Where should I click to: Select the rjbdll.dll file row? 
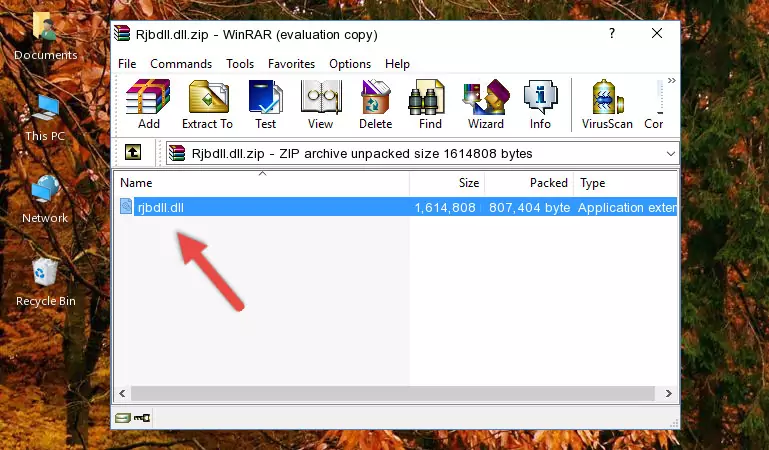click(x=396, y=207)
